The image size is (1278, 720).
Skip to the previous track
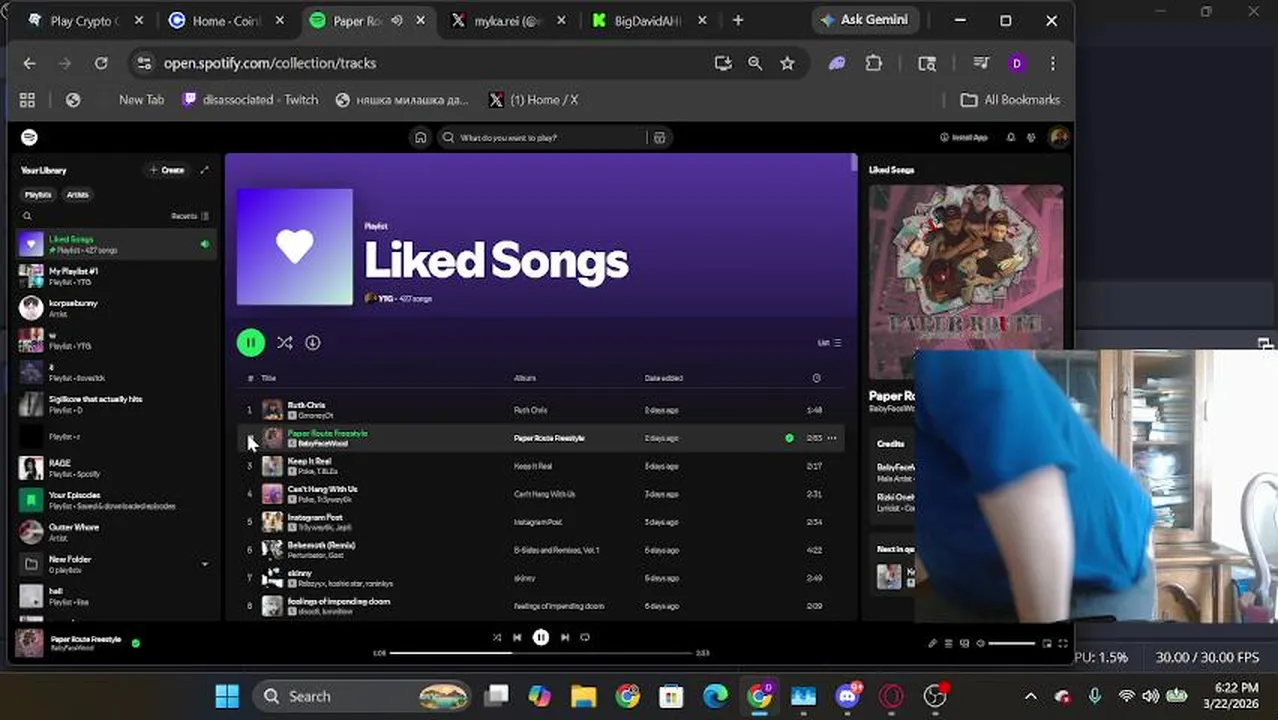517,637
